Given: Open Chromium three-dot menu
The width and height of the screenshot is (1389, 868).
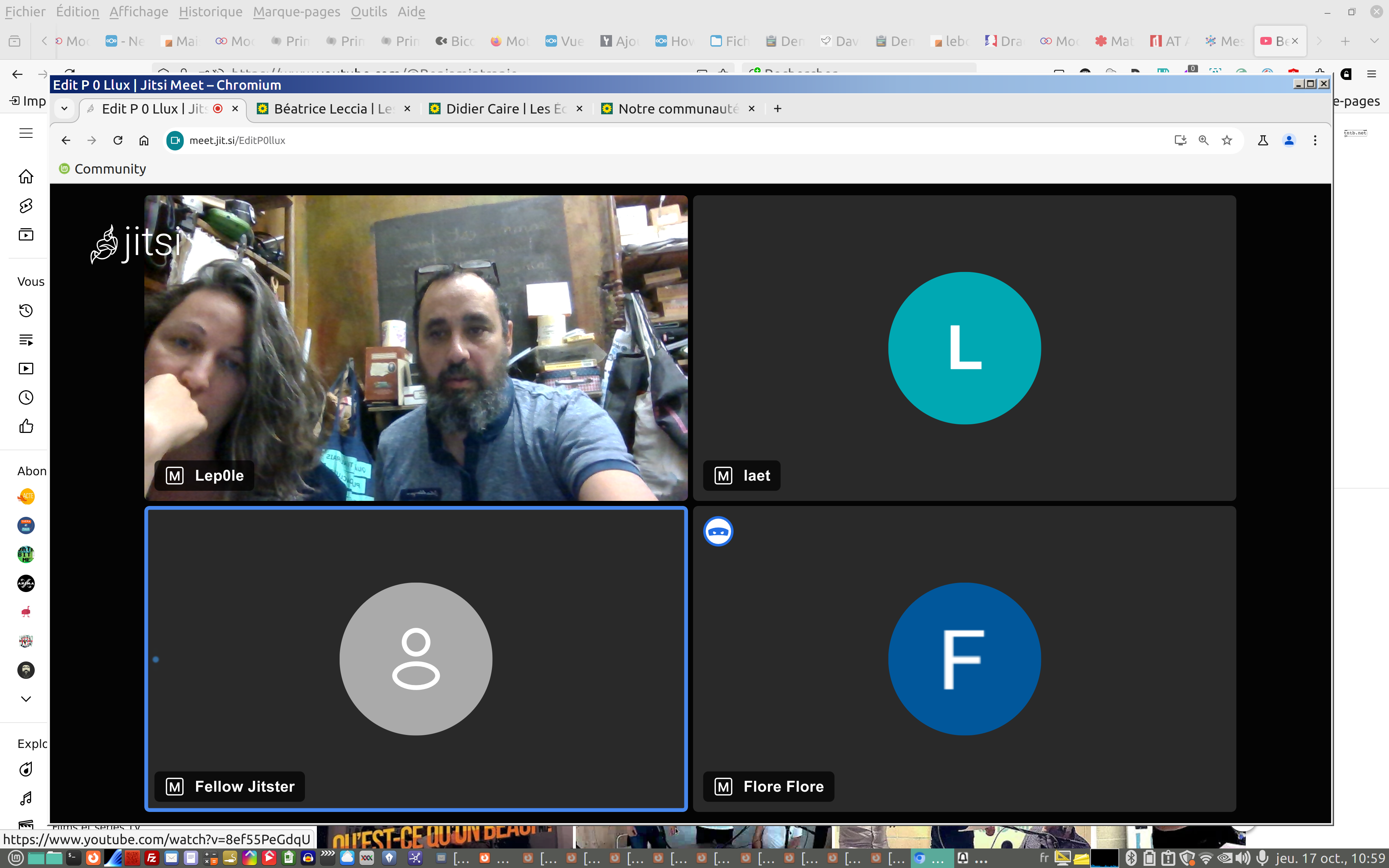Looking at the screenshot, I should pyautogui.click(x=1315, y=141).
